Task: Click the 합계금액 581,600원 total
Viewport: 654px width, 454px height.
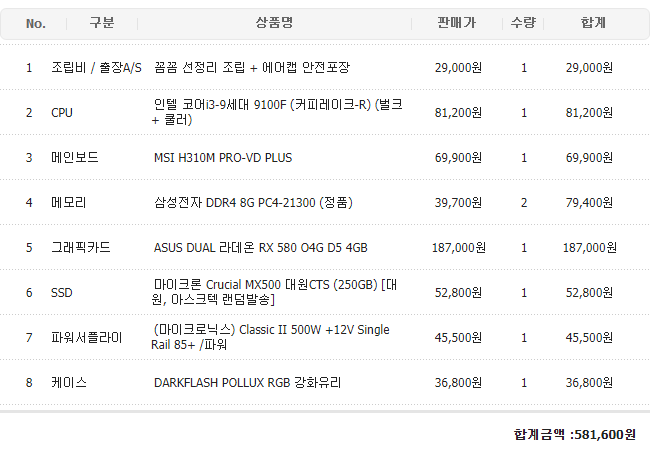Action: click(x=574, y=434)
